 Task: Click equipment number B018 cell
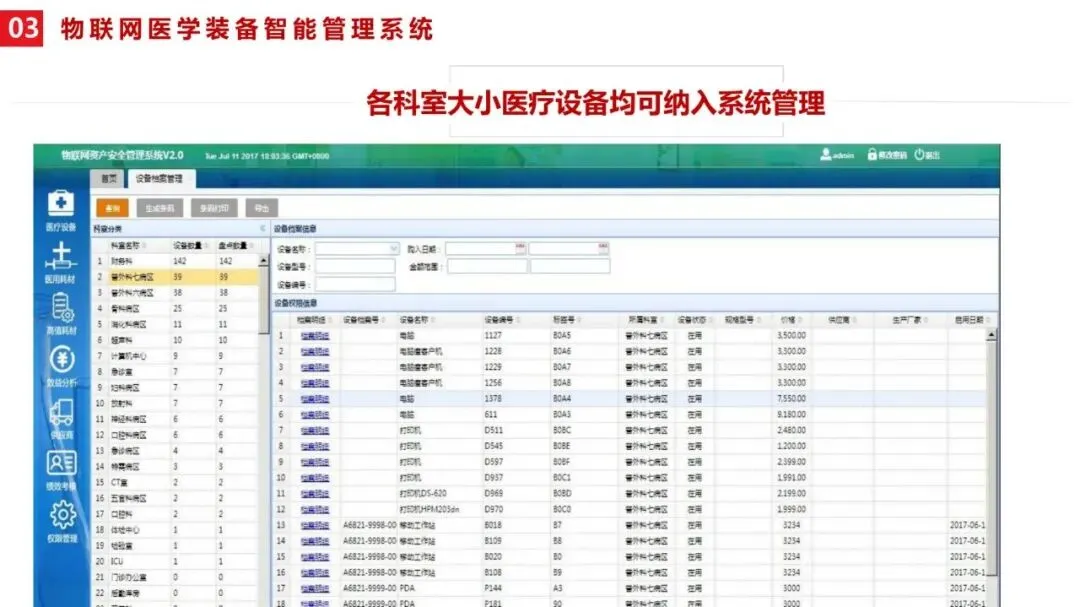pyautogui.click(x=493, y=526)
